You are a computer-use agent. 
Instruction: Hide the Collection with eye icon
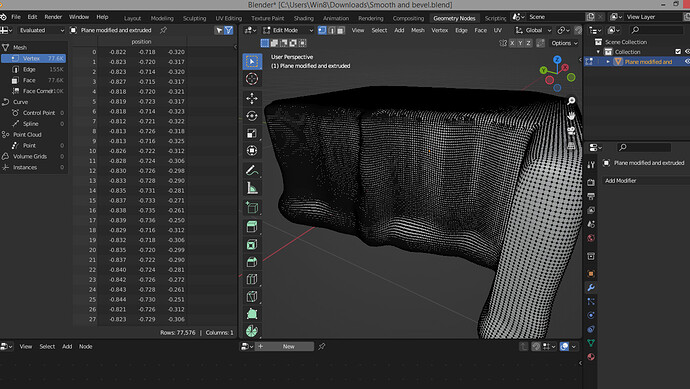point(687,52)
